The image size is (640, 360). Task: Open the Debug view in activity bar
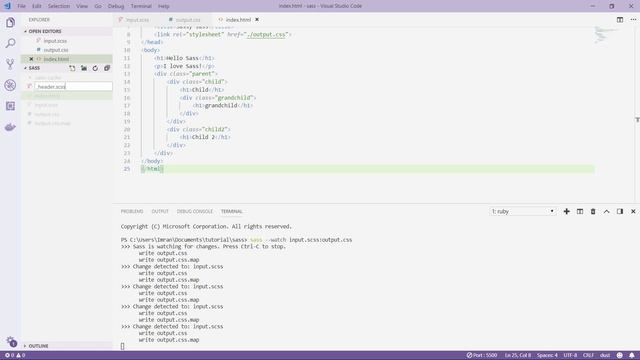[10, 85]
